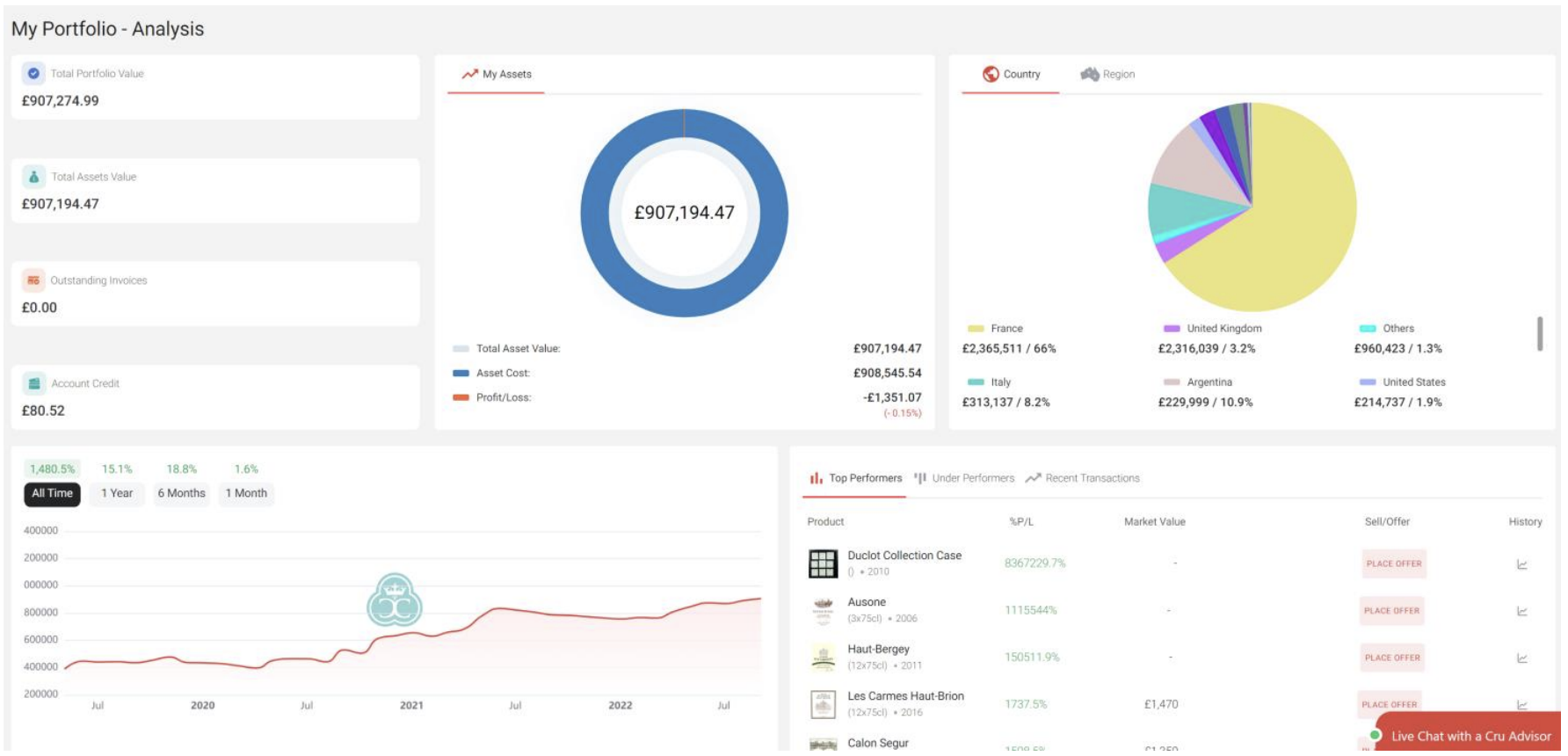Switch to the My Assets tab

pos(497,74)
